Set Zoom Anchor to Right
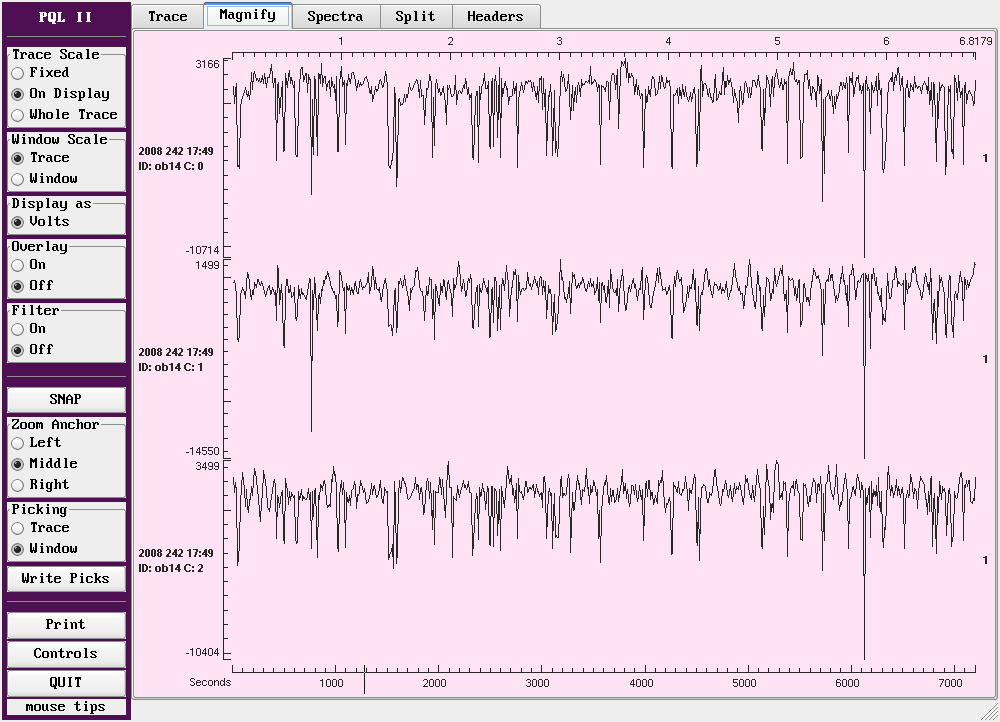Viewport: 1000px width, 722px height. [18, 485]
